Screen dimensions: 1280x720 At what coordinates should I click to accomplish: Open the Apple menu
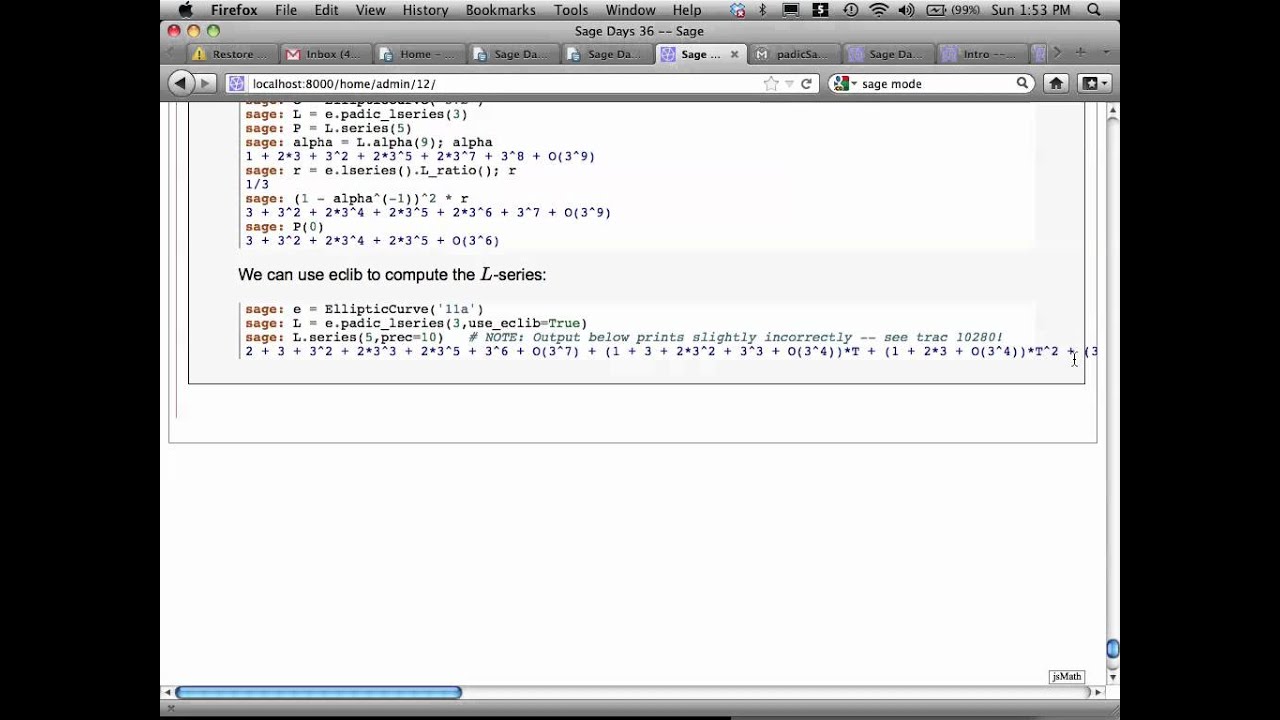tap(184, 10)
